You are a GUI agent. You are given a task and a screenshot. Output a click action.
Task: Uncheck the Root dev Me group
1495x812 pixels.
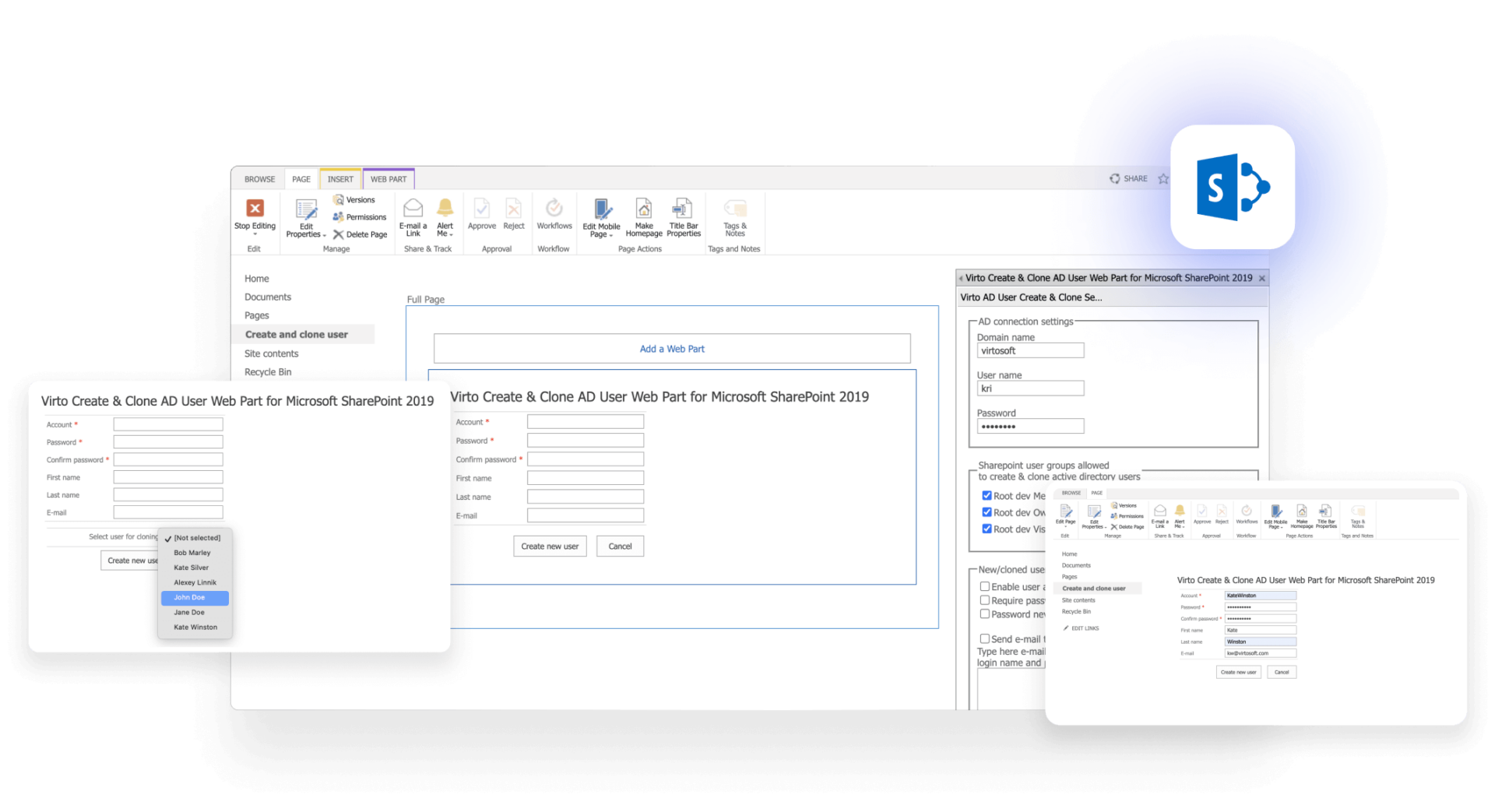pyautogui.click(x=986, y=496)
